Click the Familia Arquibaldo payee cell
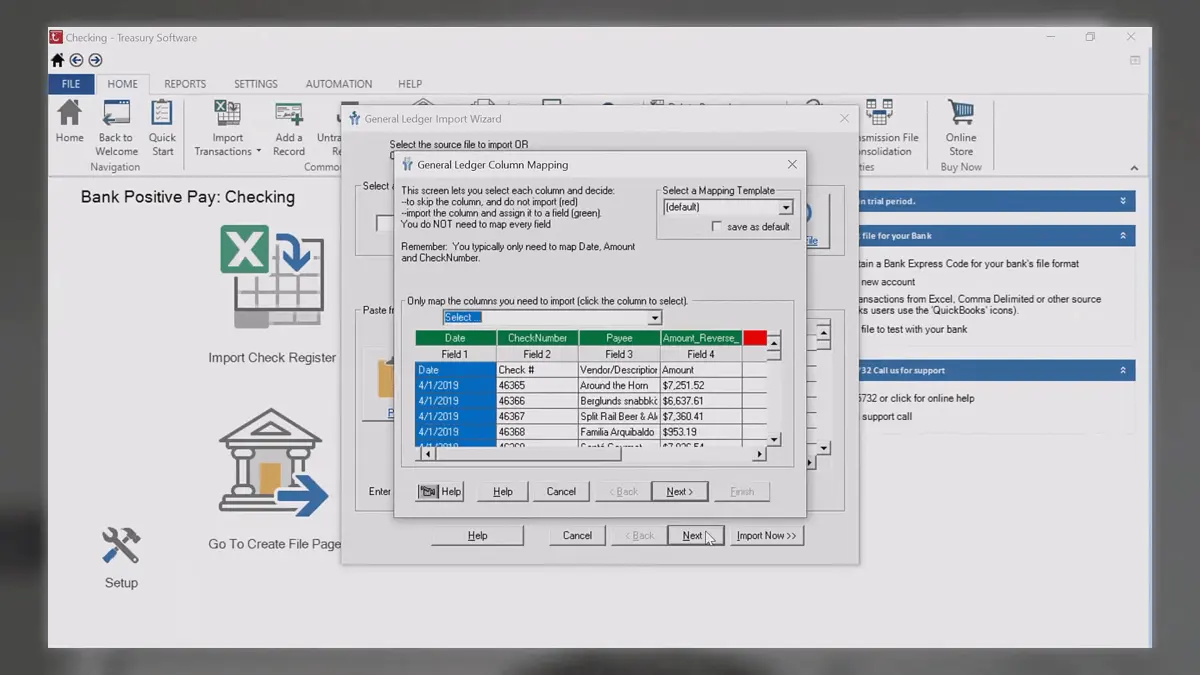Viewport: 1200px width, 675px height. click(x=619, y=432)
